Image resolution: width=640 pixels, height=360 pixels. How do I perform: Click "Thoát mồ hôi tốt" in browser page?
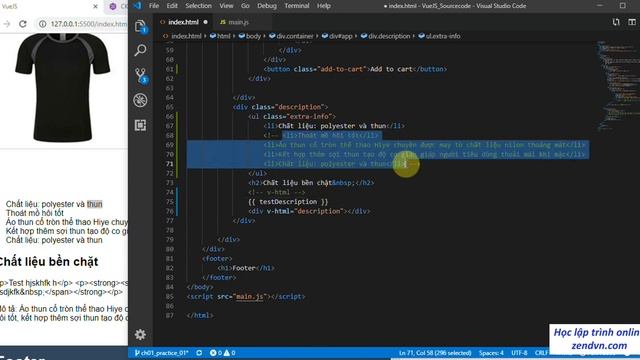(35, 213)
